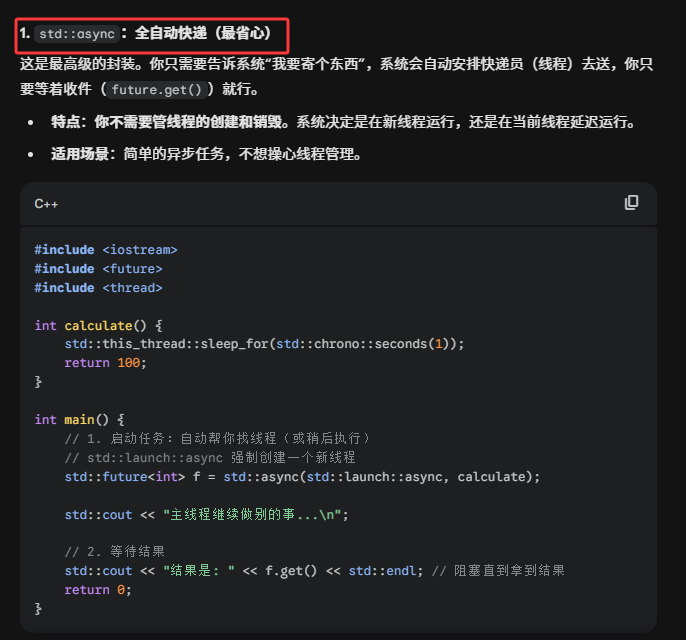The image size is (686, 640).
Task: Click the int main() line
Action: [x=80, y=420]
